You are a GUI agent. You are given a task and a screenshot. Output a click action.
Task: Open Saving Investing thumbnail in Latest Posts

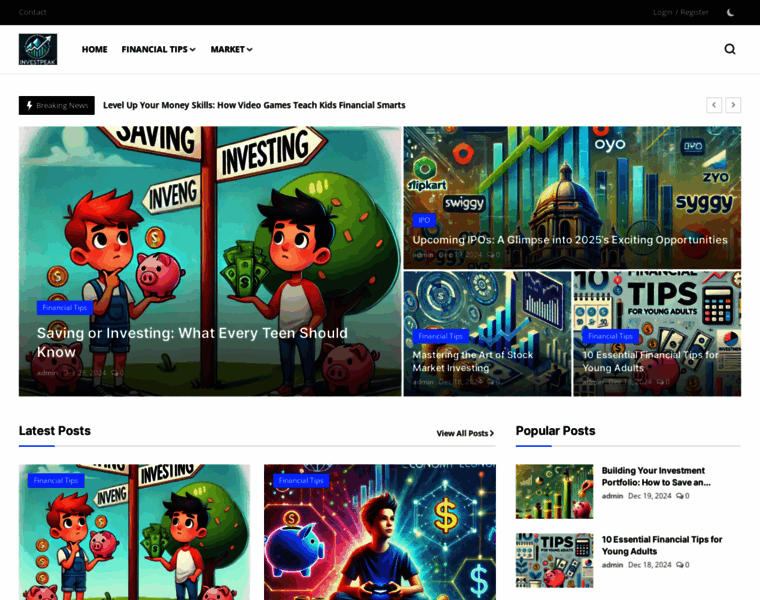tap(134, 532)
